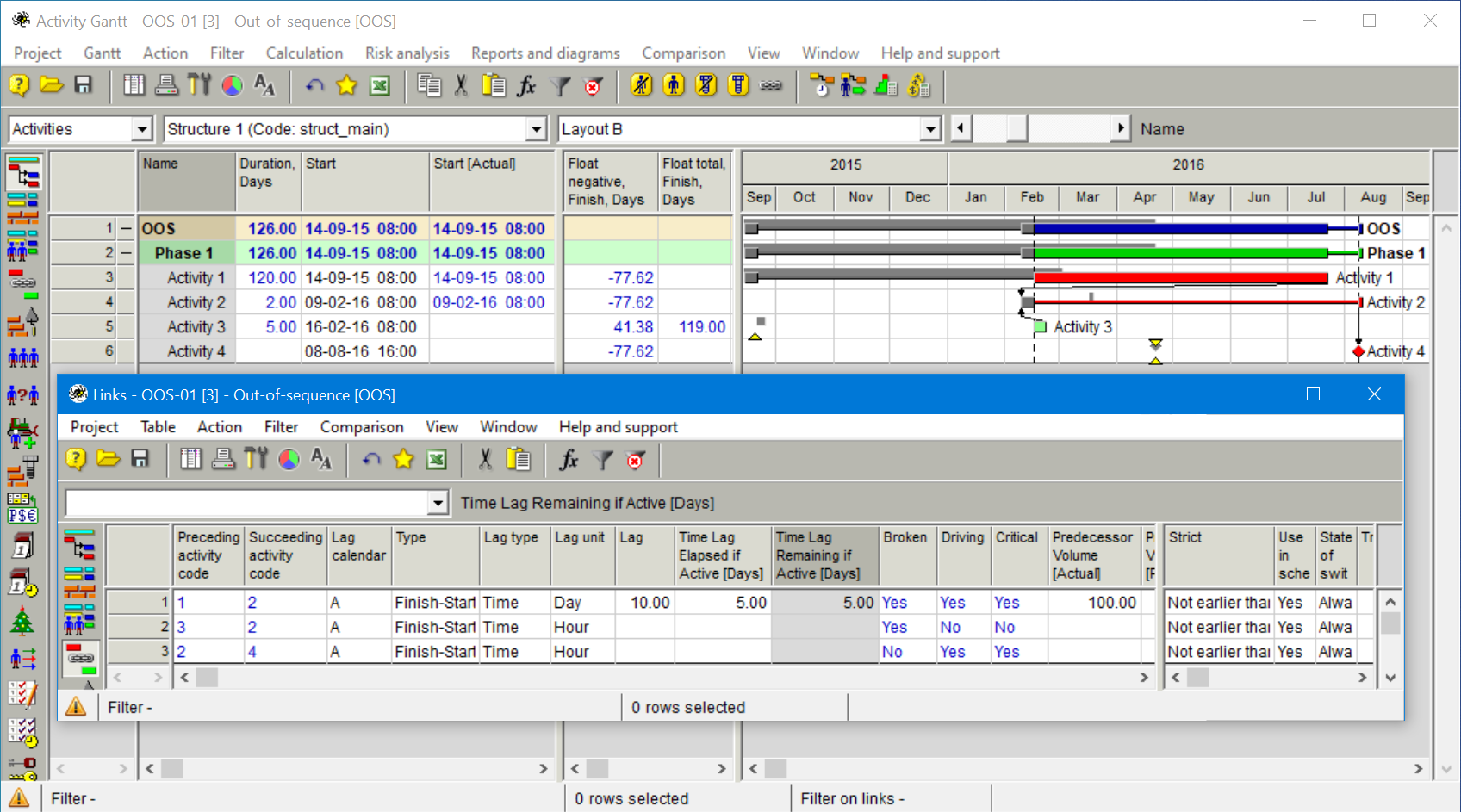Click the copy icon in the Gantt toolbar
The height and width of the screenshot is (812, 1461).
coord(429,85)
